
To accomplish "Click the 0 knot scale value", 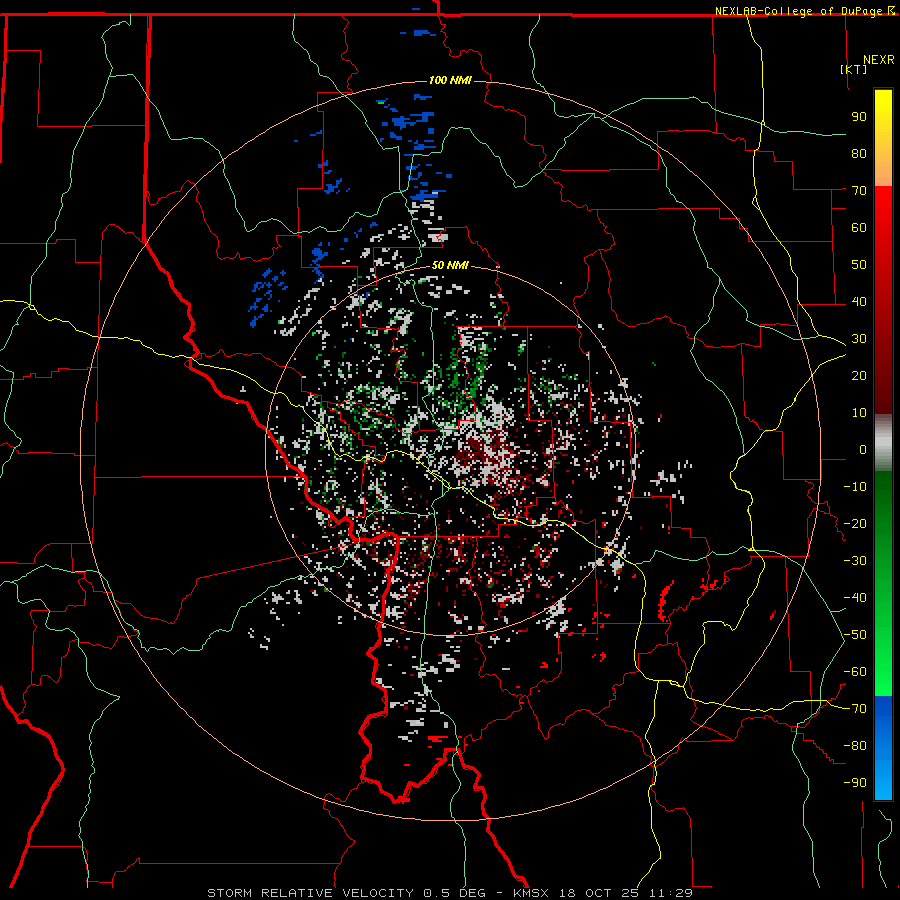I will point(863,450).
